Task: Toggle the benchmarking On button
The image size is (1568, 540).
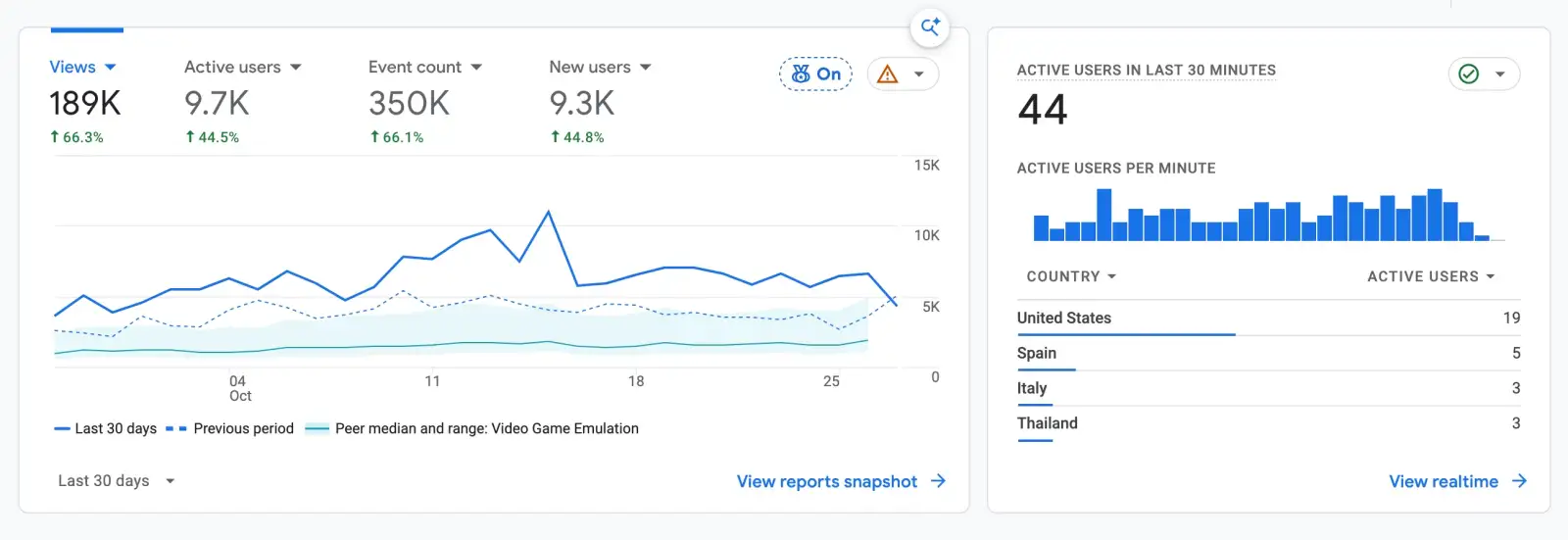Action: point(816,74)
